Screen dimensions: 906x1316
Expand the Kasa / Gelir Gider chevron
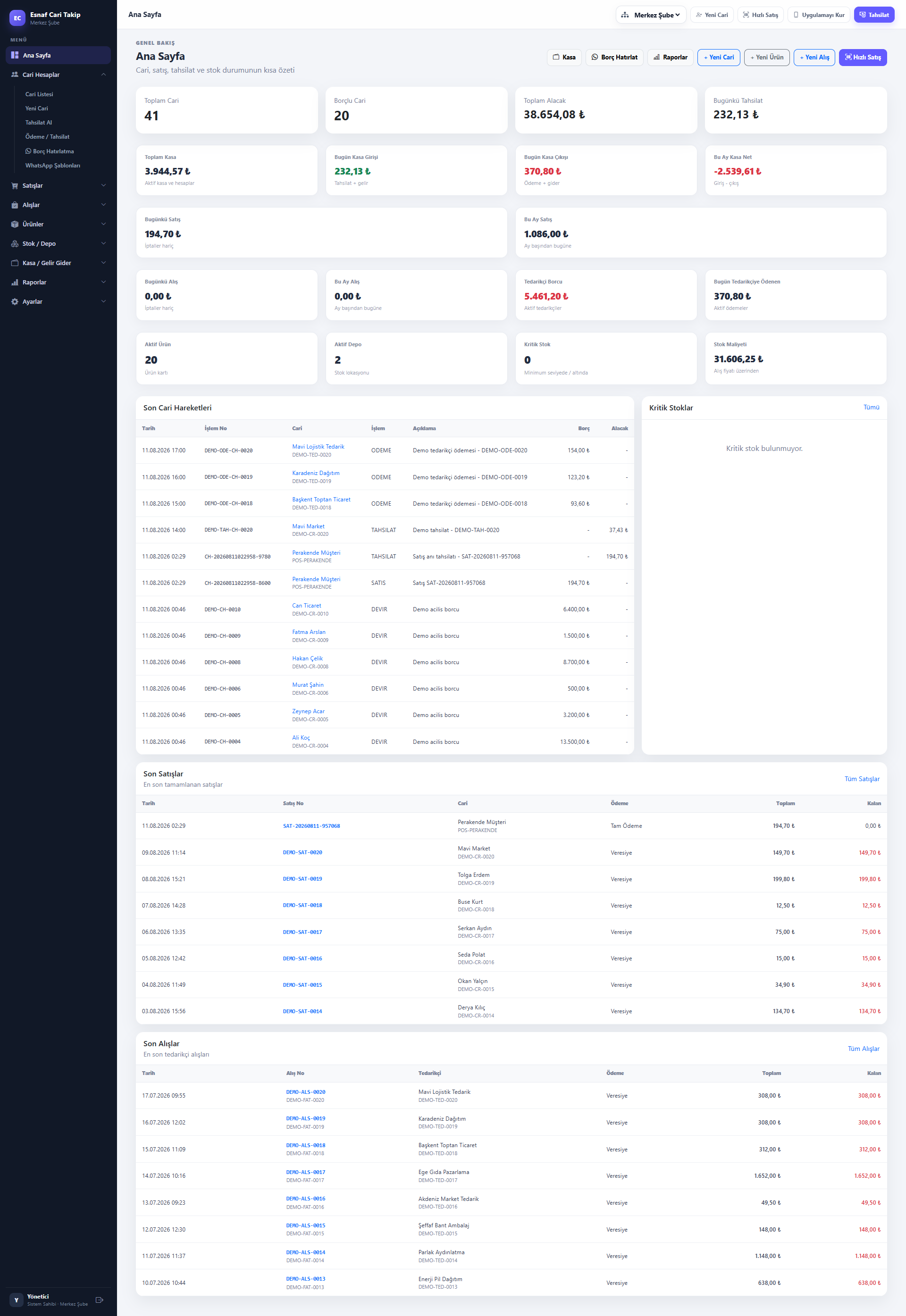point(103,263)
